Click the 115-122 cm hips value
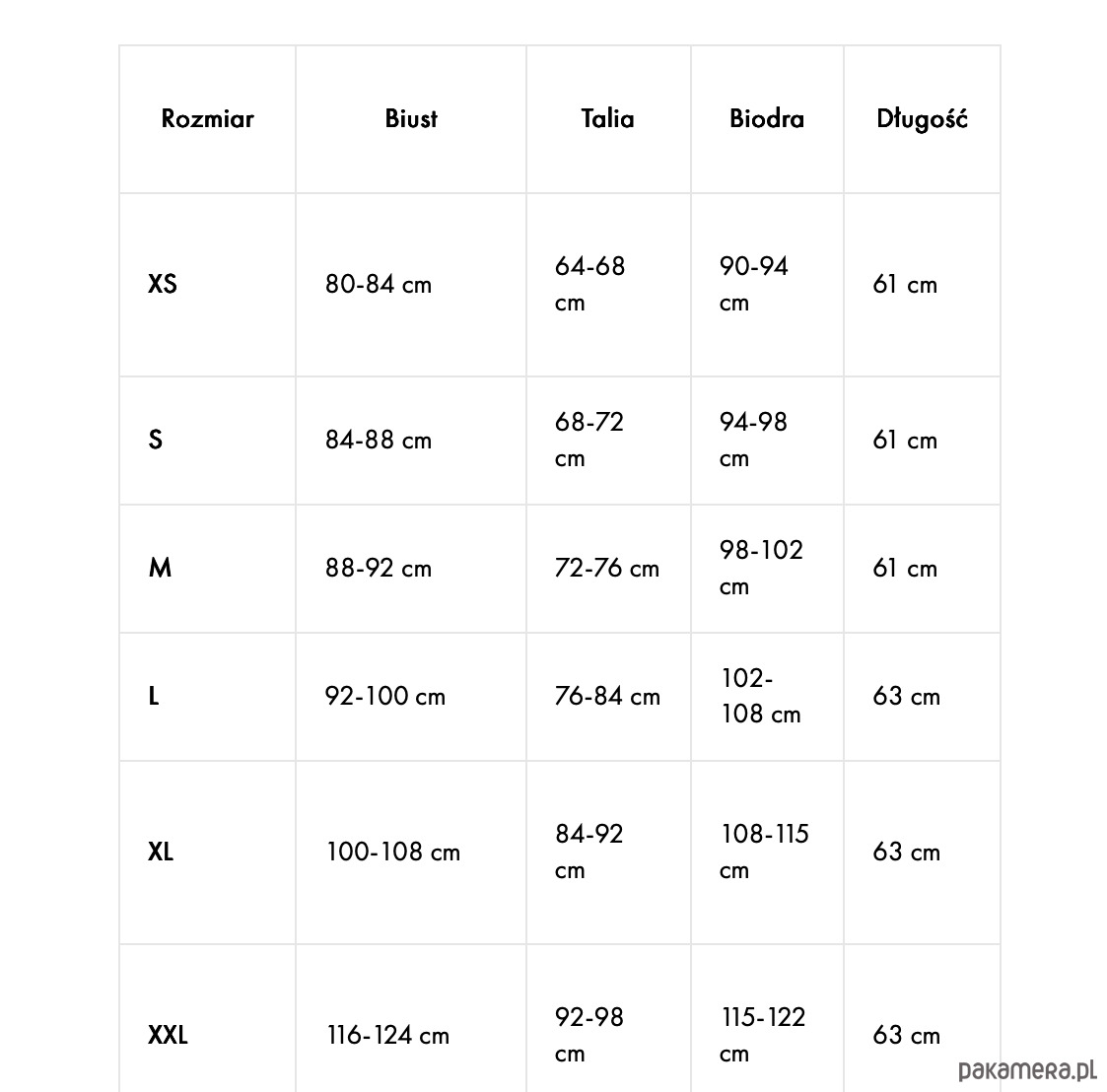 click(x=763, y=1035)
